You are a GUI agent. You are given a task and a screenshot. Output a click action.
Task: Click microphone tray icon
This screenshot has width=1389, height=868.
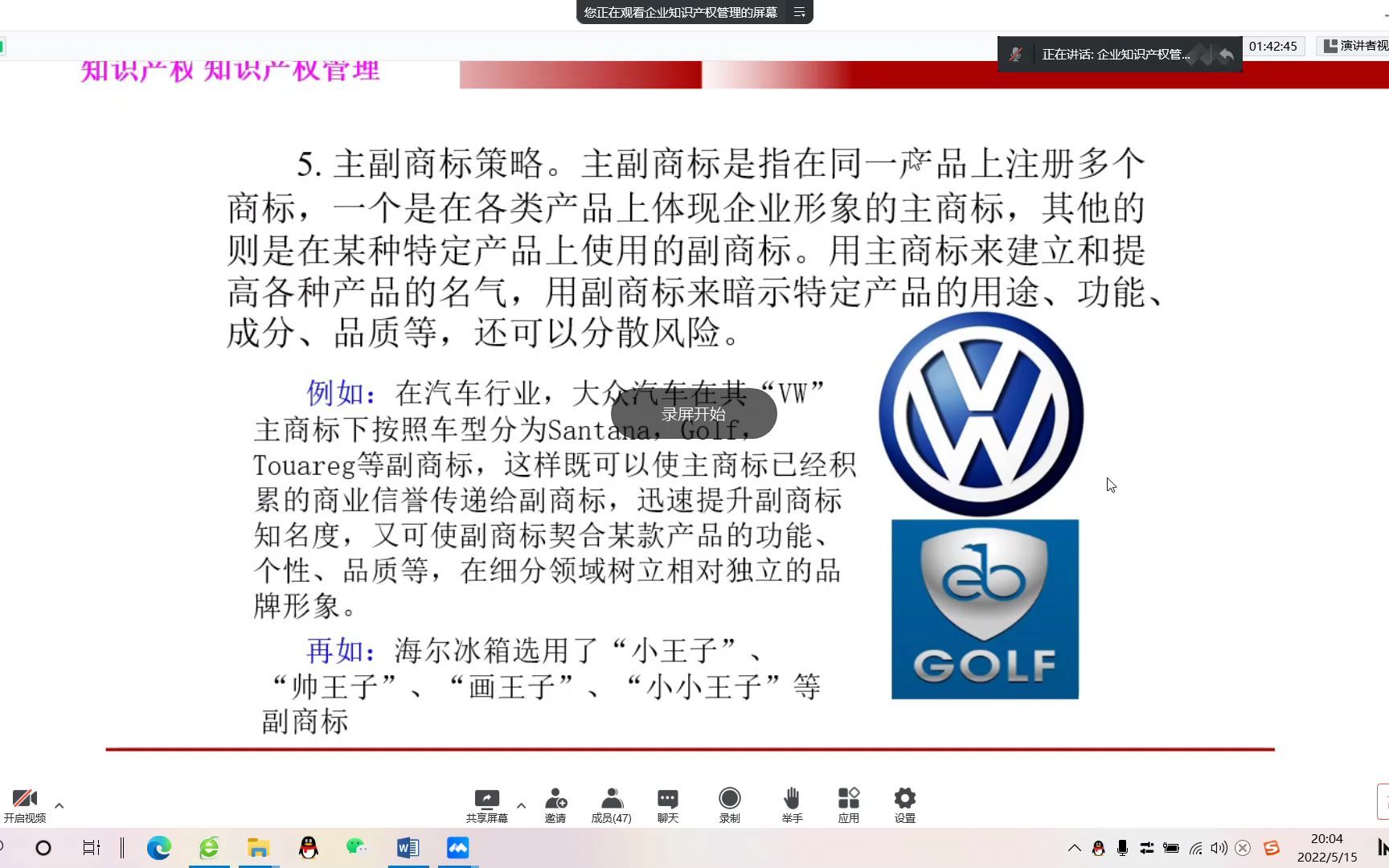coord(1123,848)
